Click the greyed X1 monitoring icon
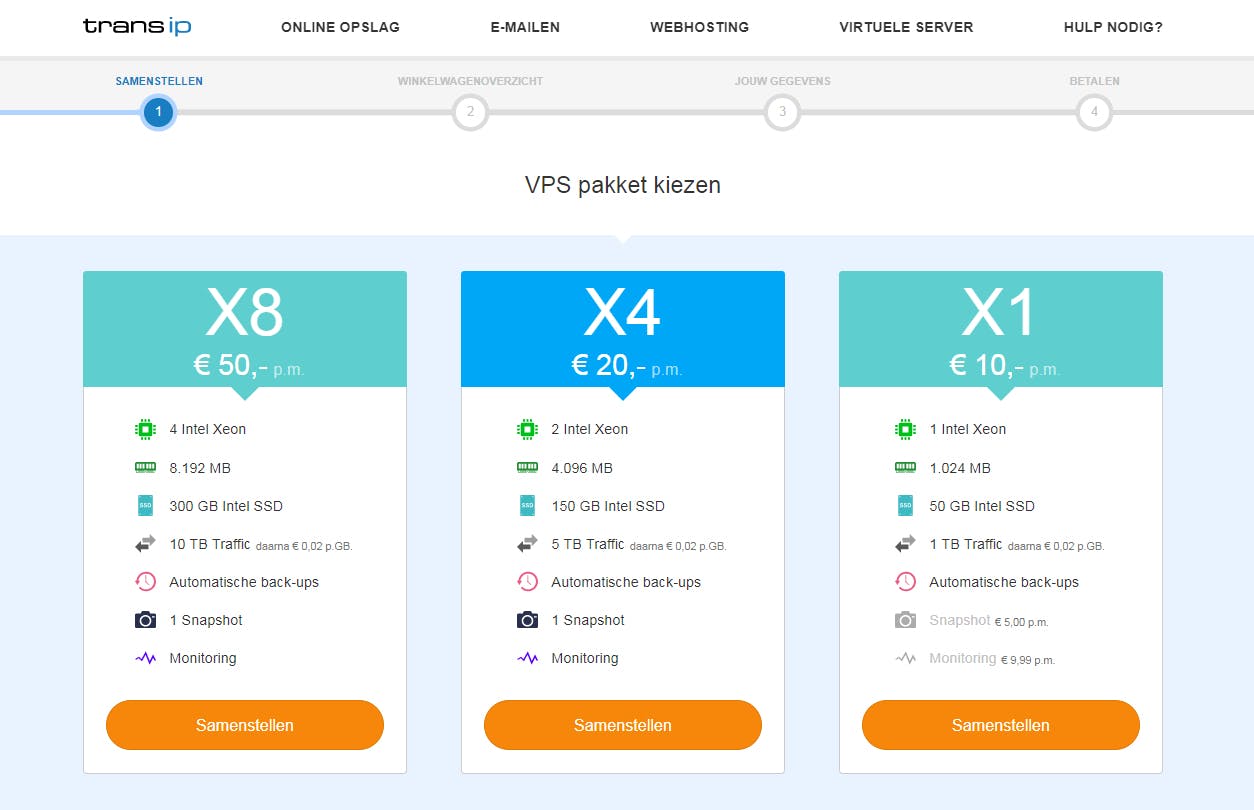Screen dimensions: 1254x810 [x=905, y=658]
